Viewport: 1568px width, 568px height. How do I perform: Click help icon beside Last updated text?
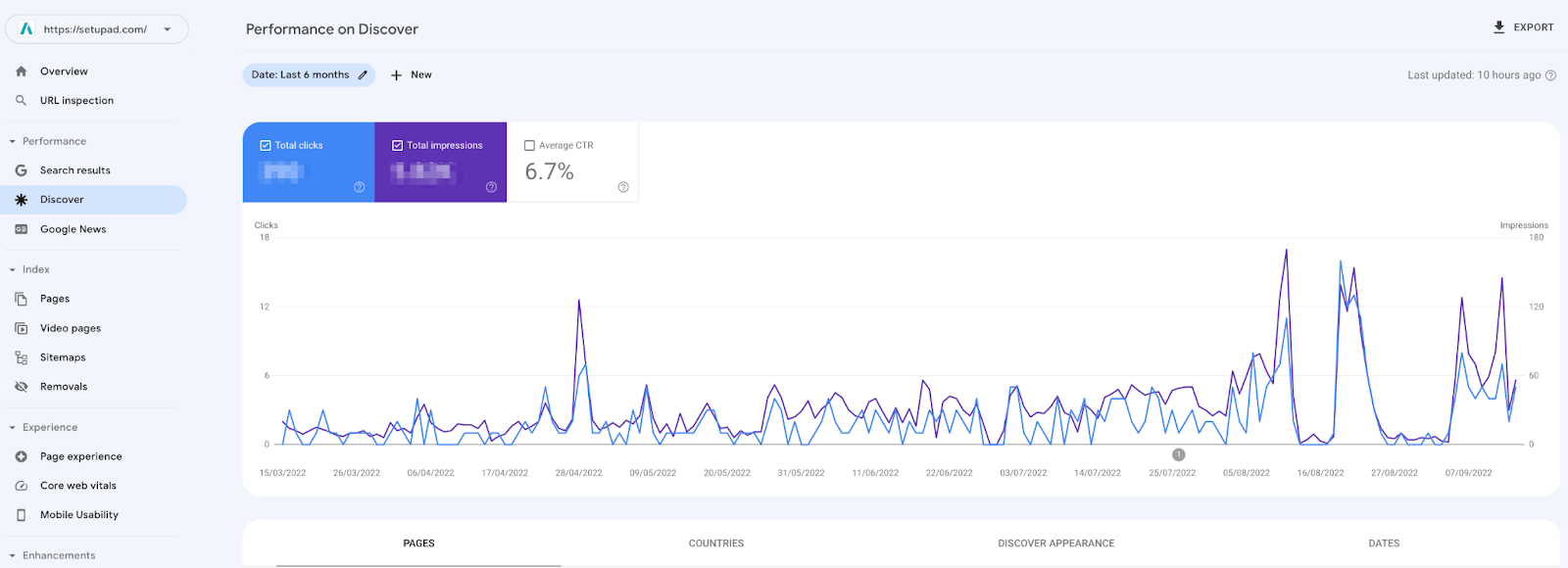coord(1550,75)
